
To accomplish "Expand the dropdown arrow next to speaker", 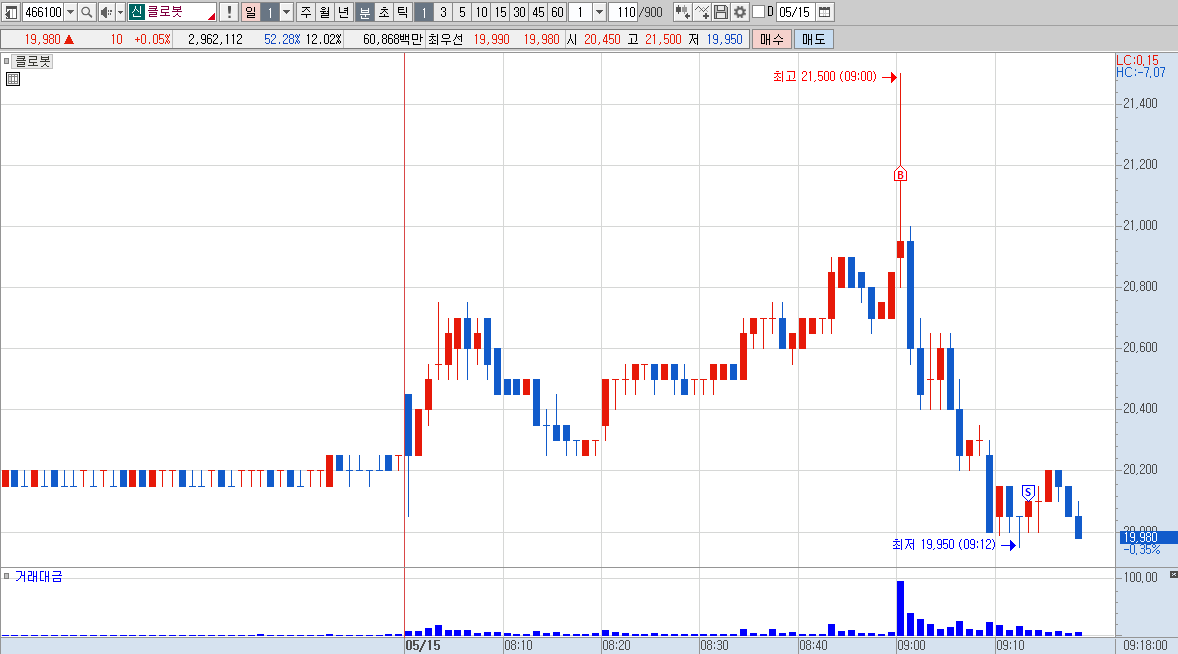I will (120, 12).
